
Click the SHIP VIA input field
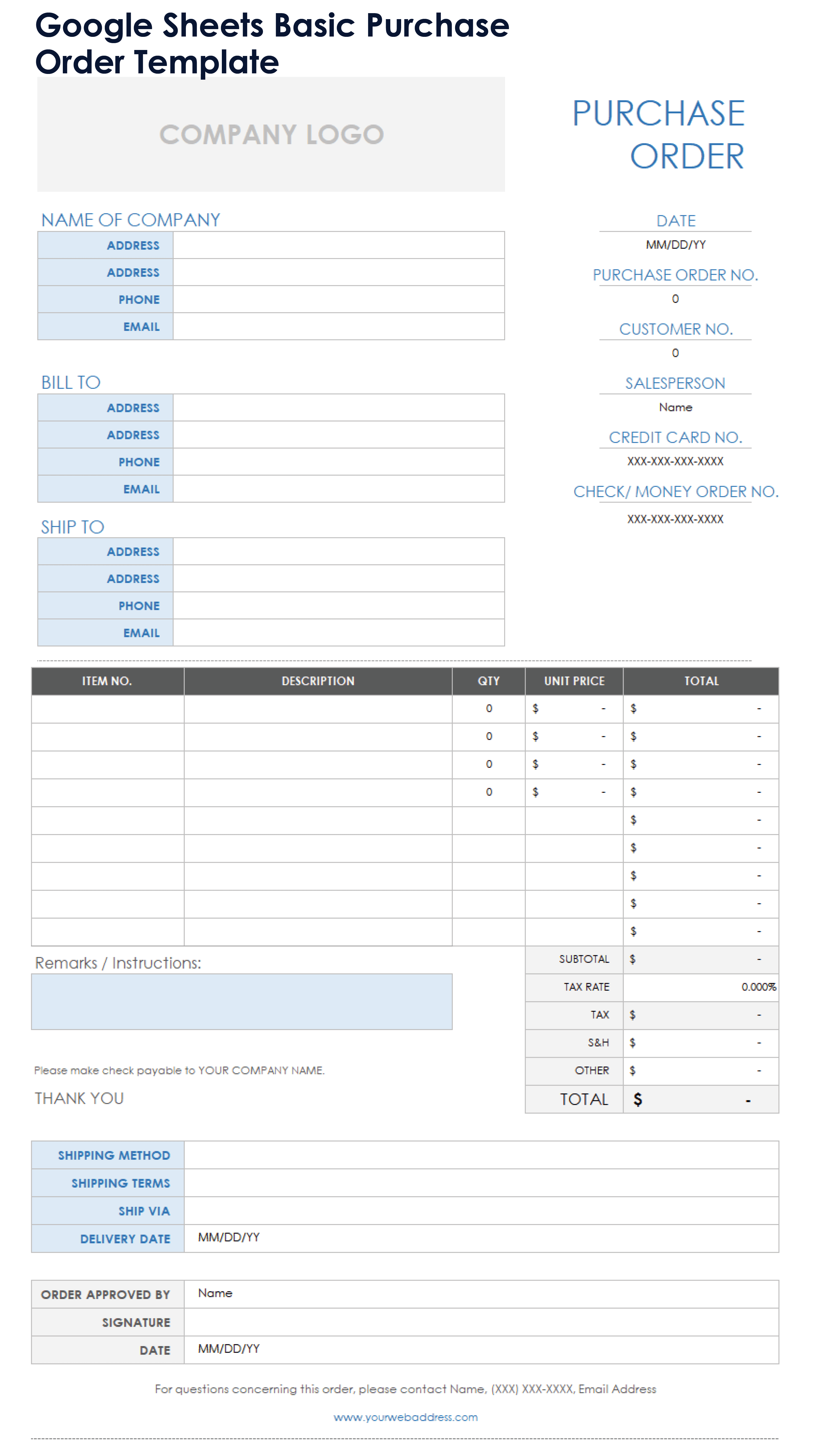pyautogui.click(x=482, y=1211)
